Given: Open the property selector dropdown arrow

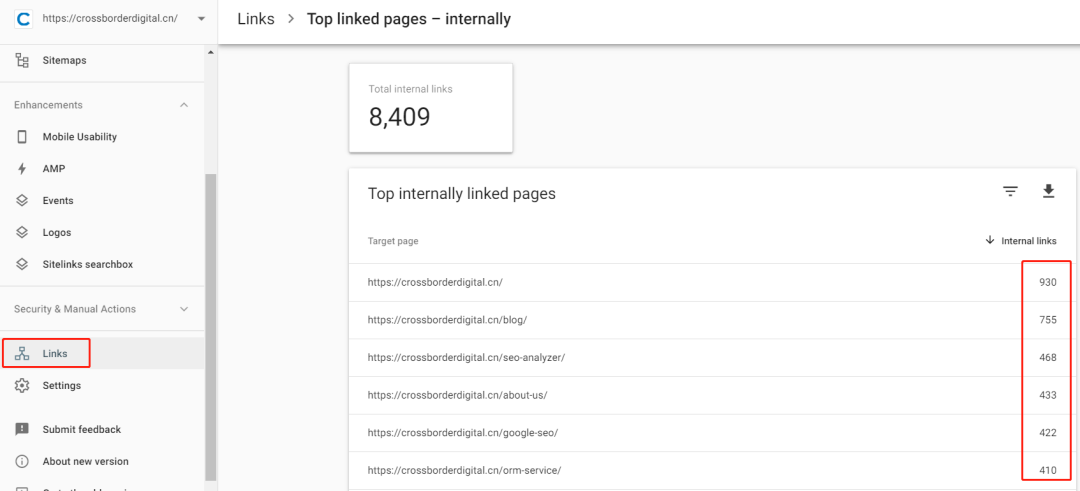Looking at the screenshot, I should pos(201,19).
